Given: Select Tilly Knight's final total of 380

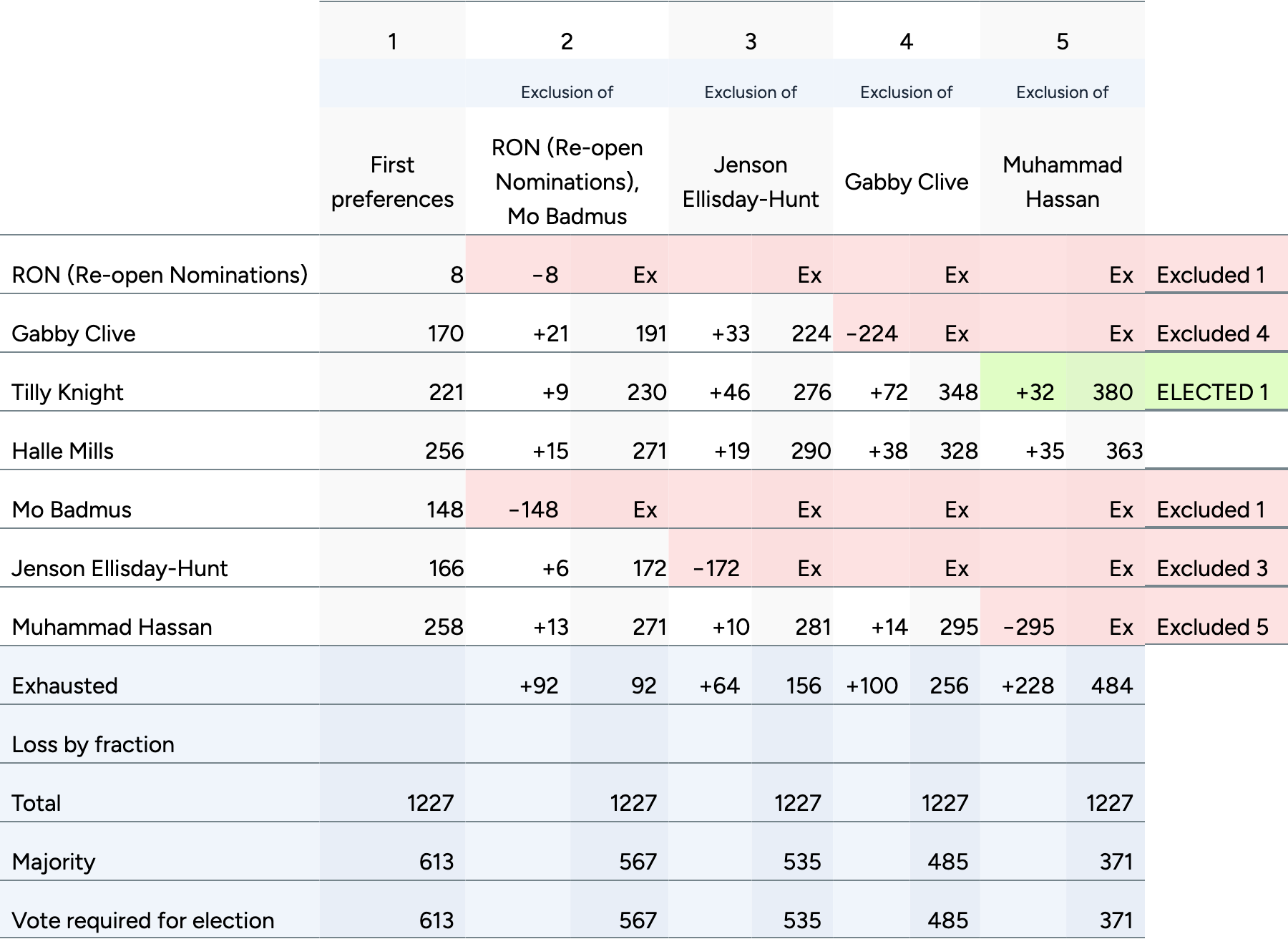Looking at the screenshot, I should [x=1112, y=392].
